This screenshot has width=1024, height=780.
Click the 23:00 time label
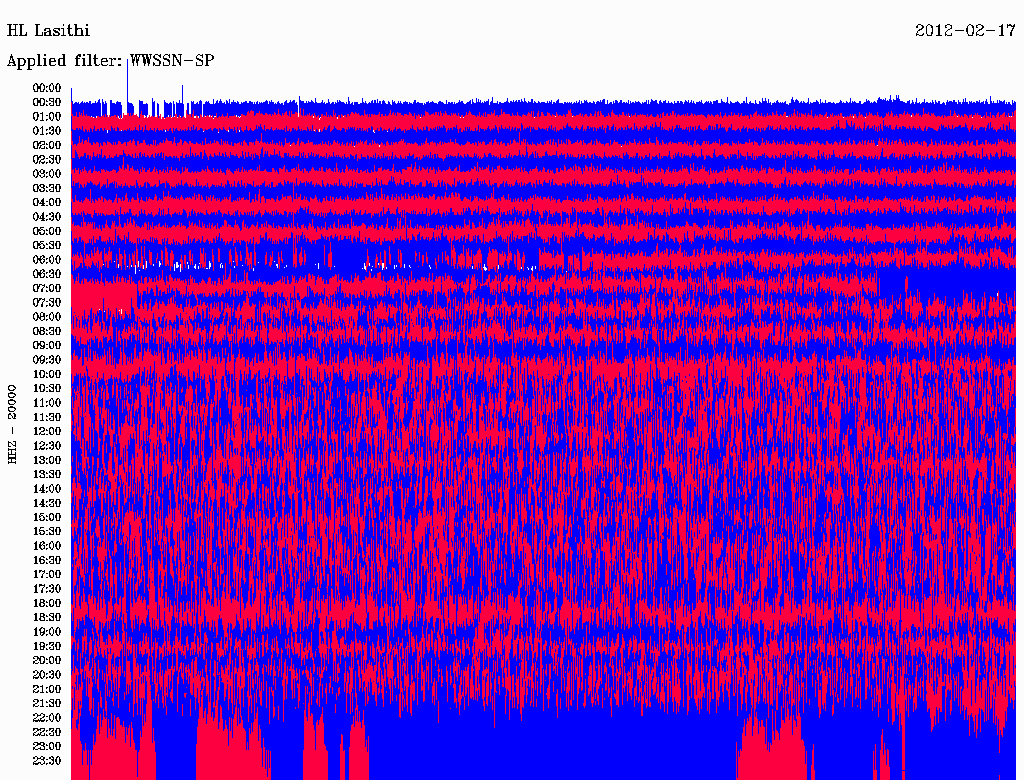(47, 746)
